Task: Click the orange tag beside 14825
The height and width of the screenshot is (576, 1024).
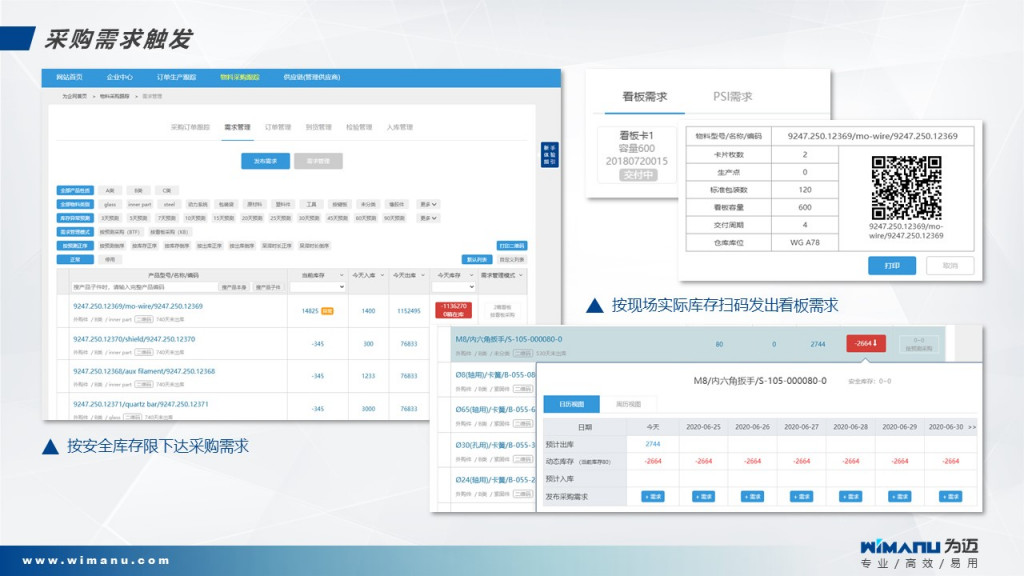Action: (327, 311)
